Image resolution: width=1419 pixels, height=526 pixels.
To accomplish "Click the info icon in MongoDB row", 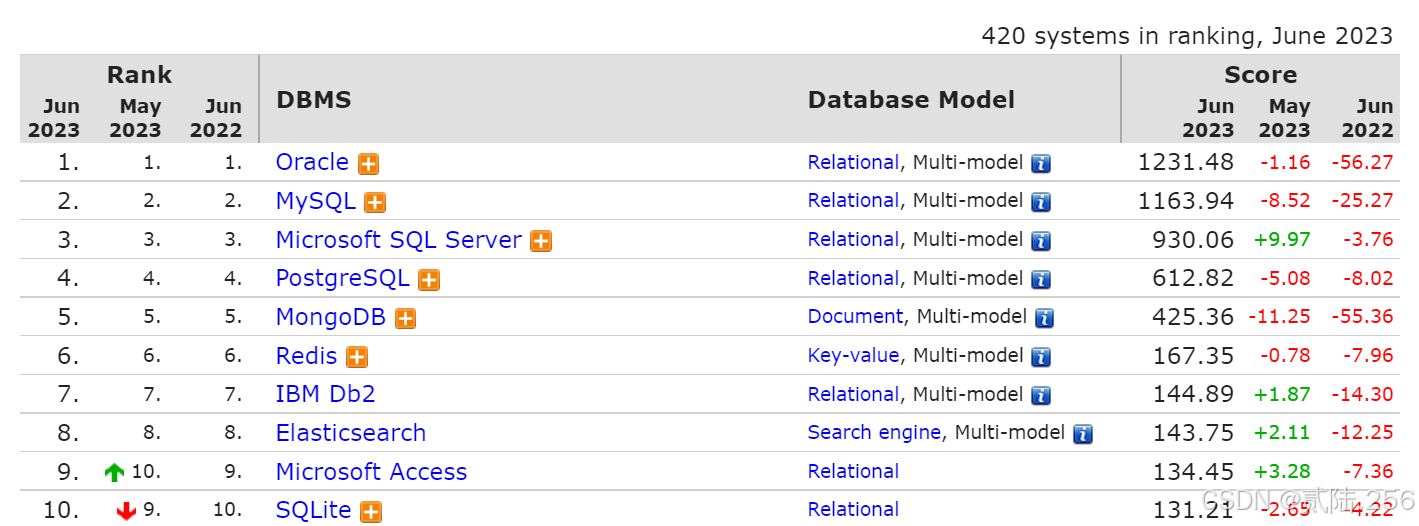I will (x=1045, y=318).
